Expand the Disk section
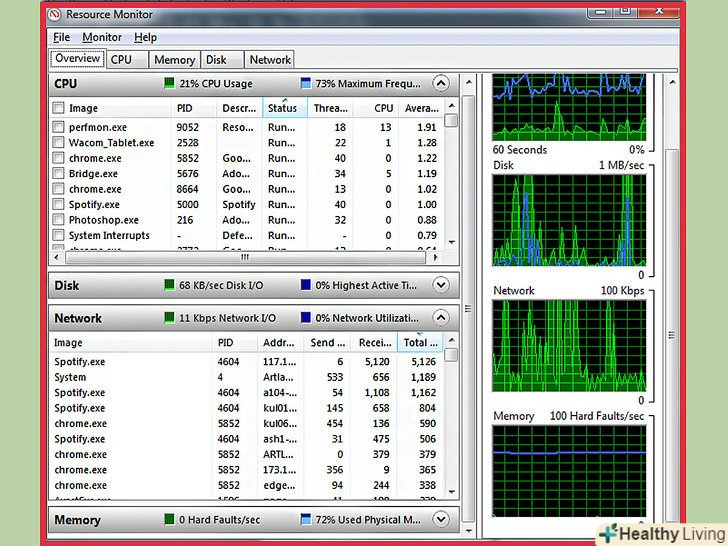 click(x=441, y=285)
